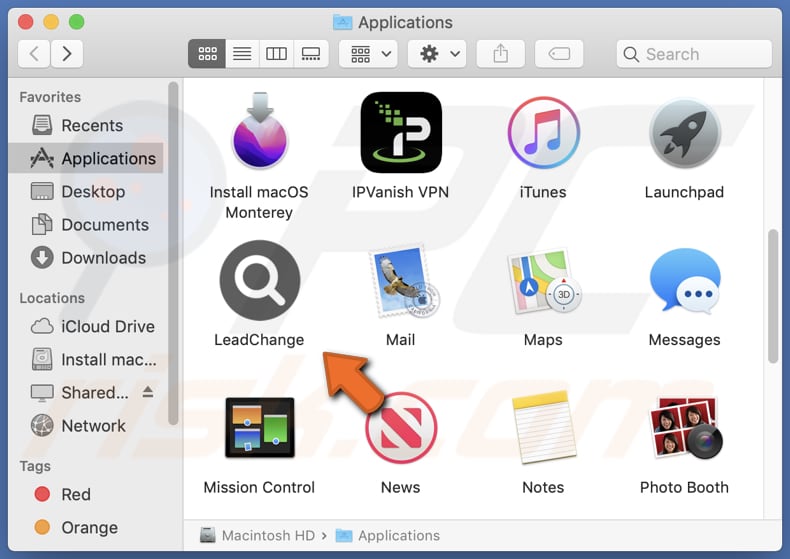
Task: Open Downloads in the sidebar
Action: 86,258
